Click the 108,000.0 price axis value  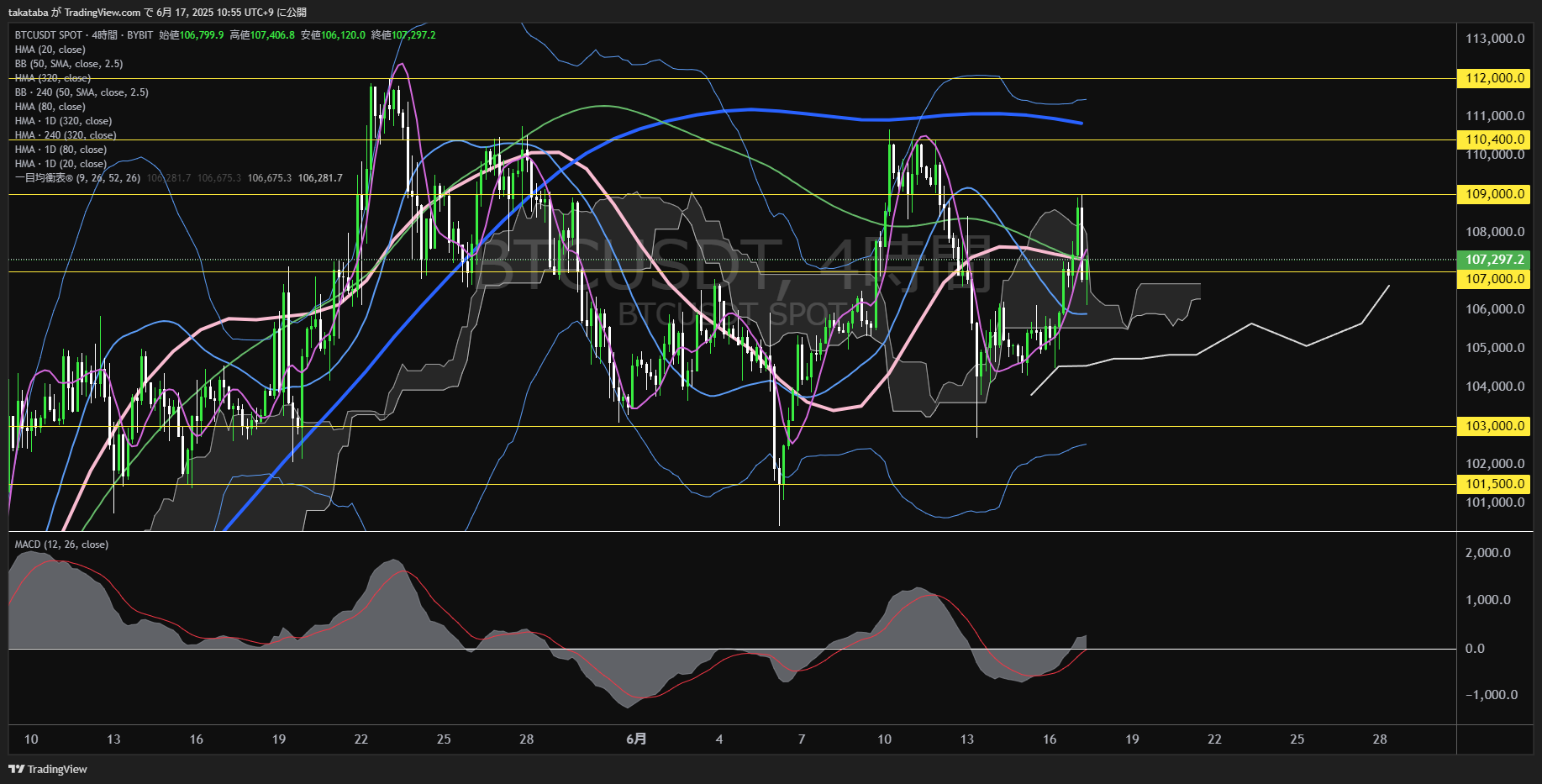(1495, 232)
